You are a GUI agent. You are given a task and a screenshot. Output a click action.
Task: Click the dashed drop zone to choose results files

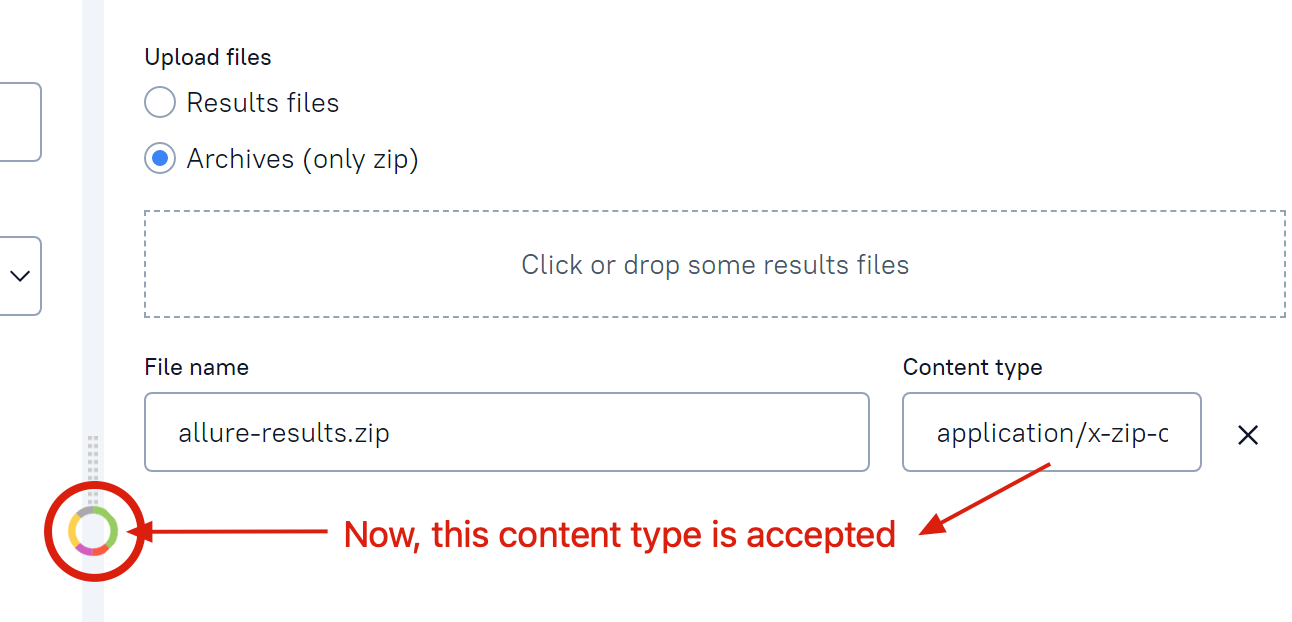pos(715,264)
